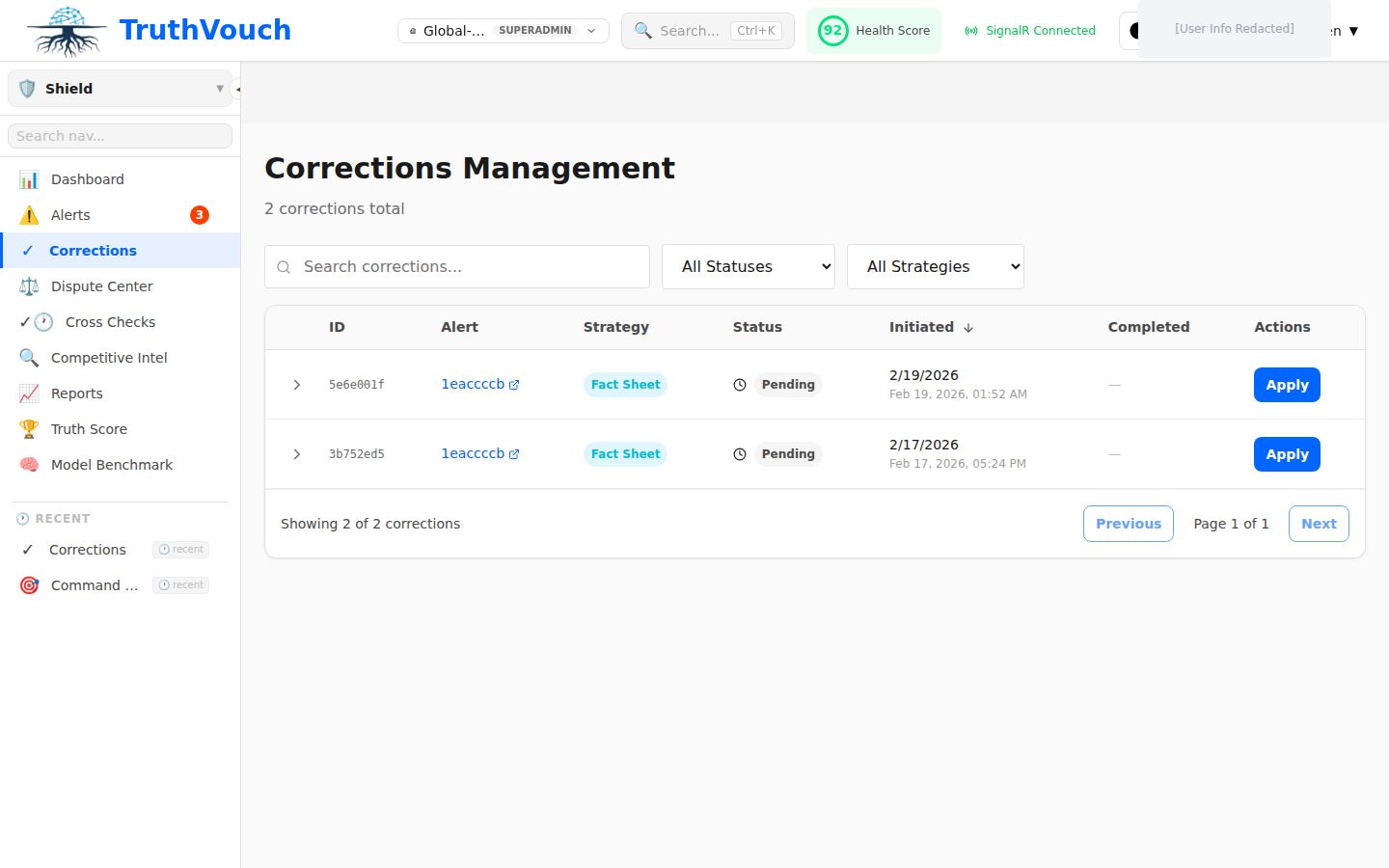
Task: Check the SignalR Connected status indicator
Action: [1029, 30]
